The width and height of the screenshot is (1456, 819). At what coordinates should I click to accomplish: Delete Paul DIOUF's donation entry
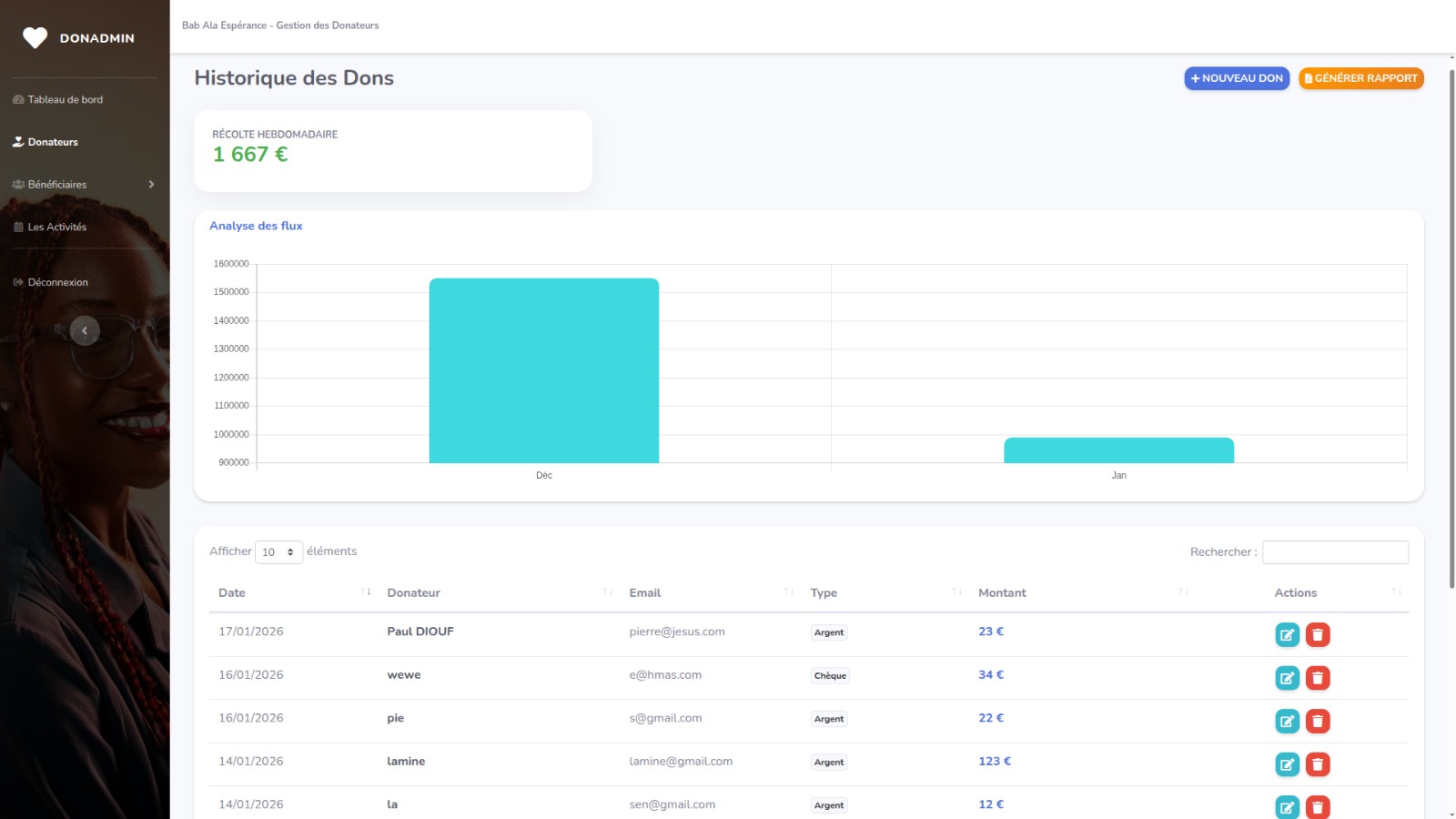point(1318,635)
